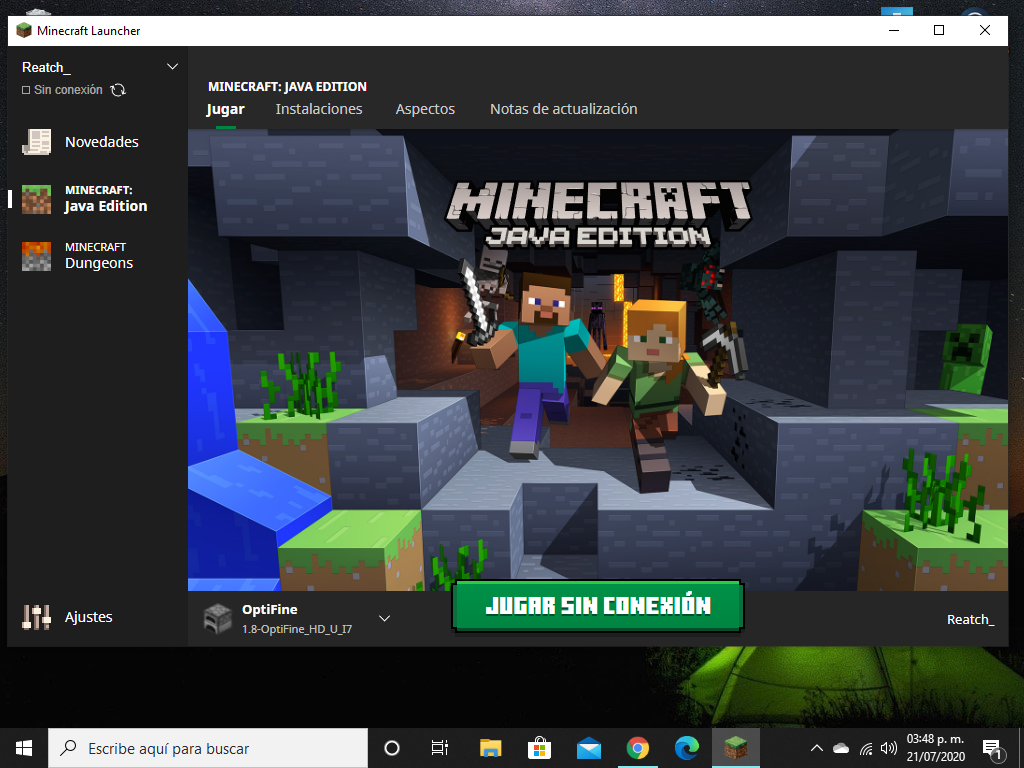Open the Mail app in taskbar
This screenshot has height=768, width=1024.
pyautogui.click(x=589, y=748)
